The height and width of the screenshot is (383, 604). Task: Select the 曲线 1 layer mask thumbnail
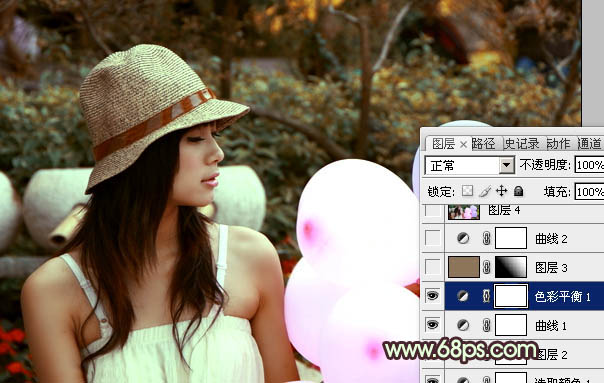pos(511,325)
